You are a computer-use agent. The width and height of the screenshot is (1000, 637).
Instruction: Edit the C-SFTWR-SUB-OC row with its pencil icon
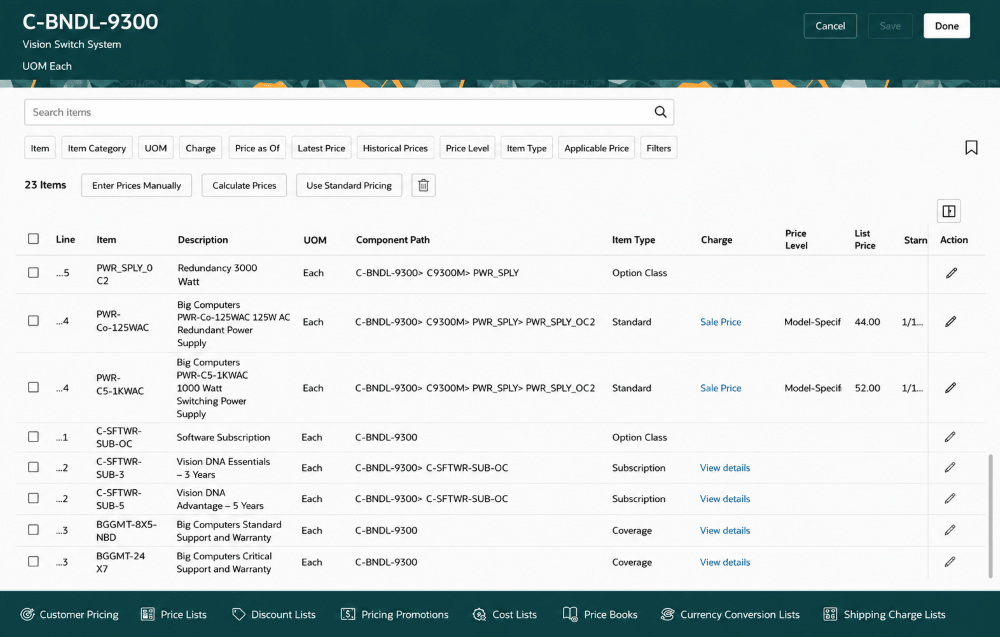(950, 437)
